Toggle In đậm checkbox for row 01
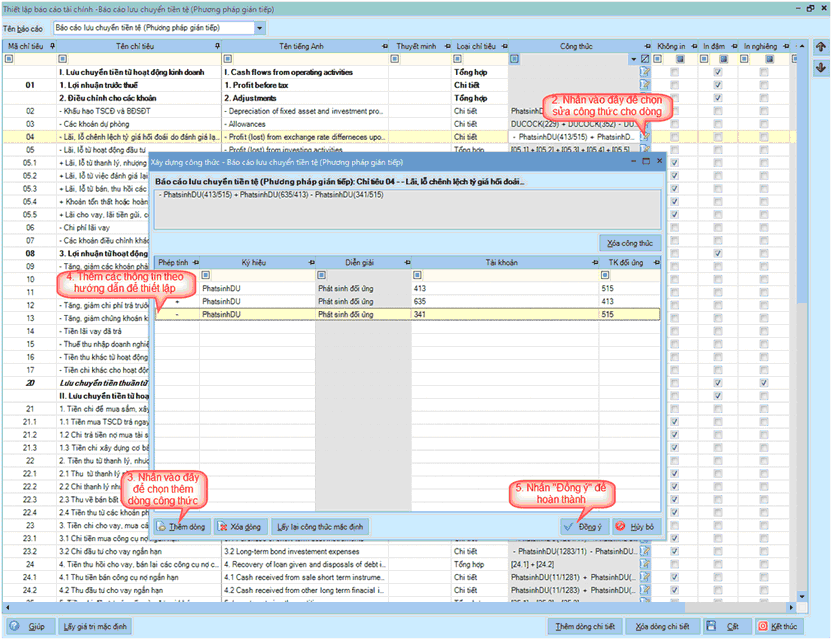 pyautogui.click(x=717, y=85)
